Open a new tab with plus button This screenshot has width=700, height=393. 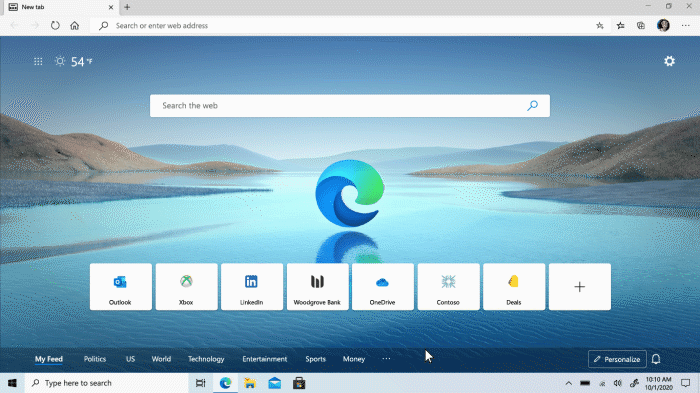click(127, 7)
